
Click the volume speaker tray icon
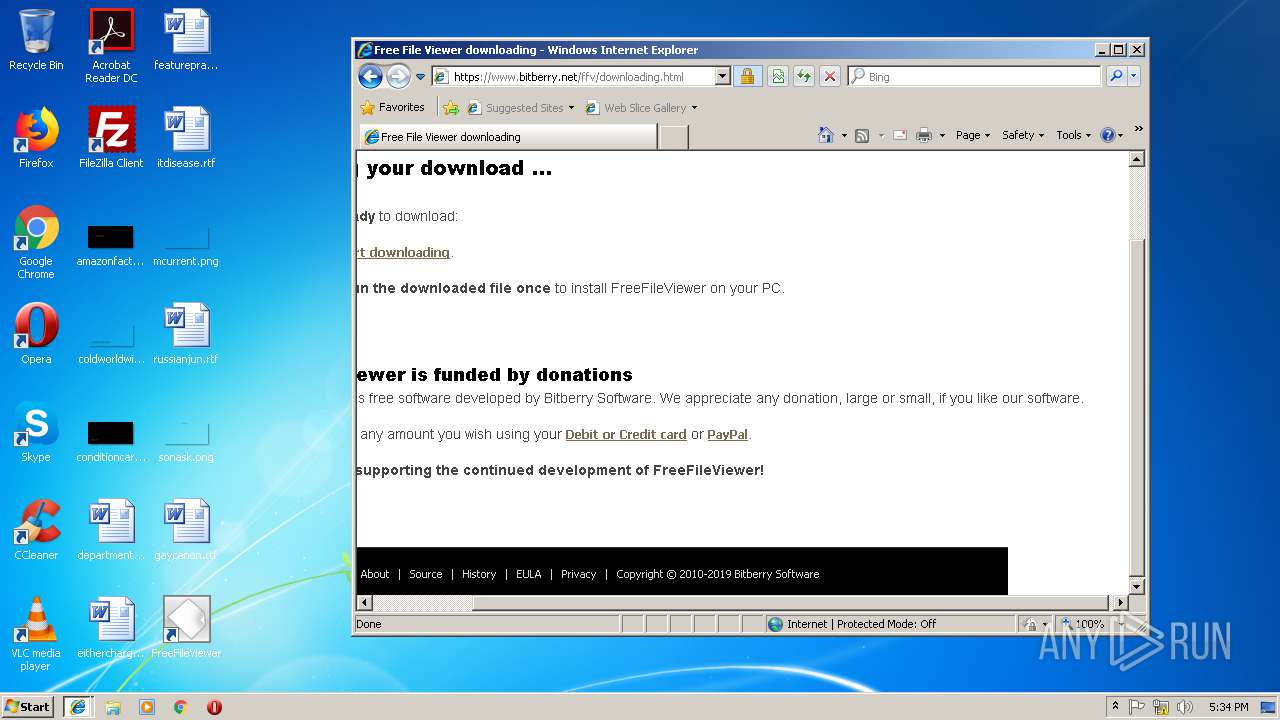[1185, 707]
